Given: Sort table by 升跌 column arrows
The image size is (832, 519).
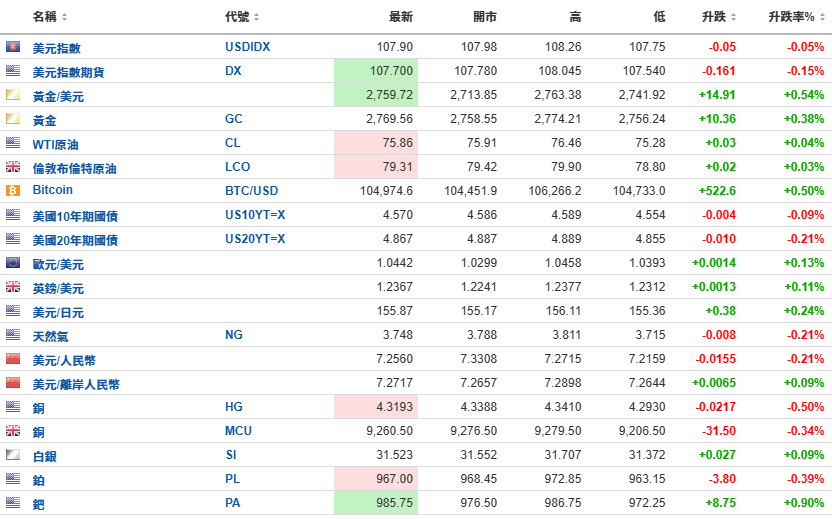Looking at the screenshot, I should 733,17.
